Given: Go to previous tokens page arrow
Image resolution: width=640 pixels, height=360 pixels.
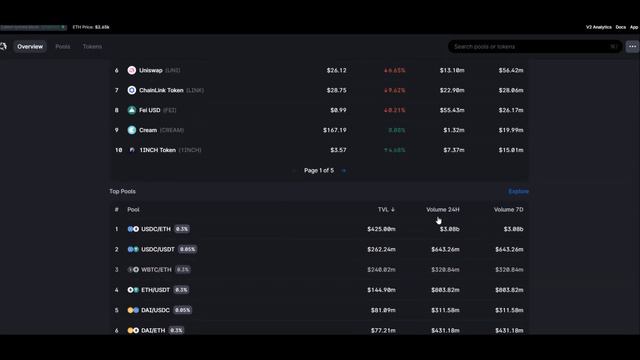Looking at the screenshot, I should coord(294,171).
